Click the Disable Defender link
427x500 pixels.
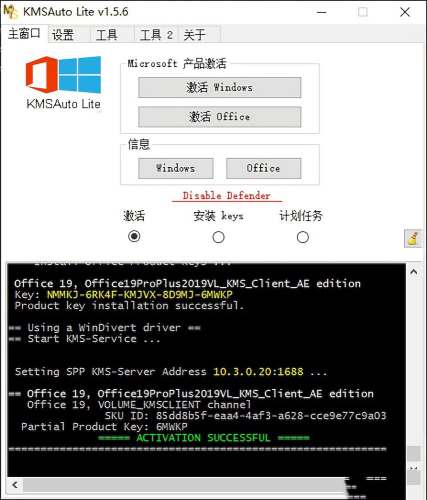(227, 196)
